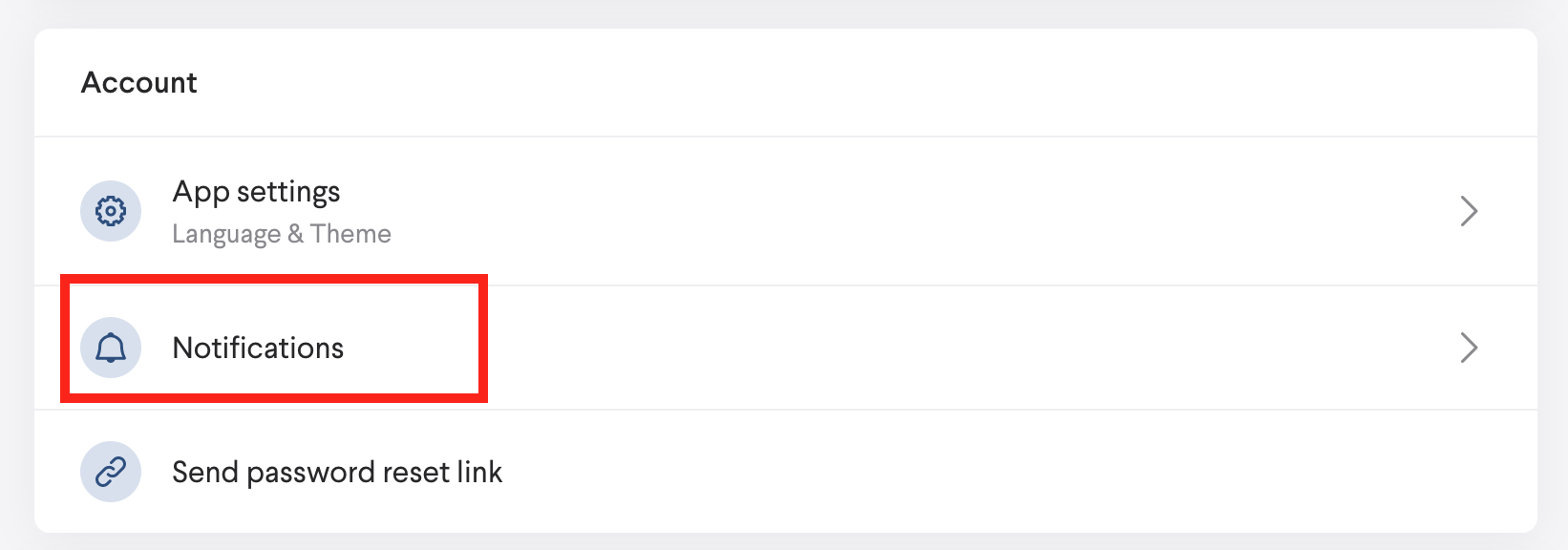Click the word 'Send' in the last row
The image size is (1568, 550).
pyautogui.click(x=204, y=472)
